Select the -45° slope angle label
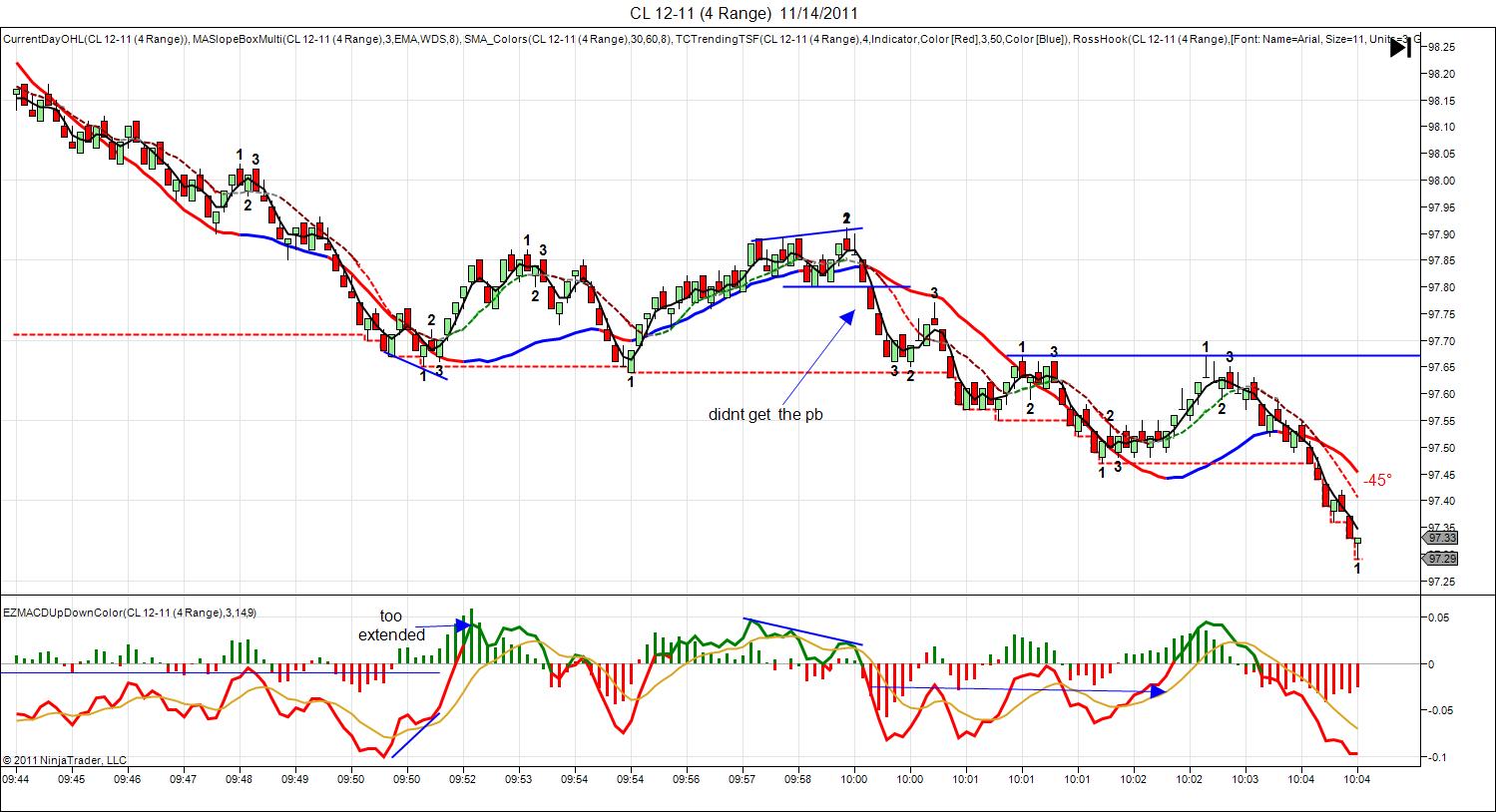Viewport: 1496px width, 812px height. 1377,479
